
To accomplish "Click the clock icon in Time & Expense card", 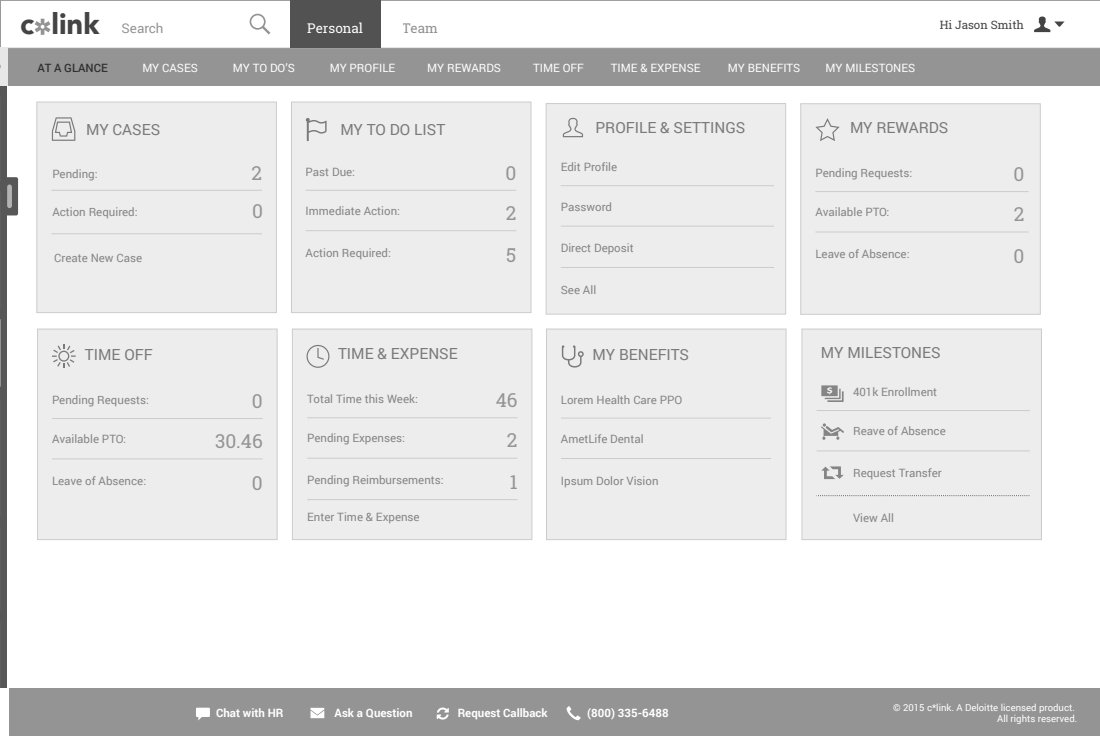I will 317,355.
